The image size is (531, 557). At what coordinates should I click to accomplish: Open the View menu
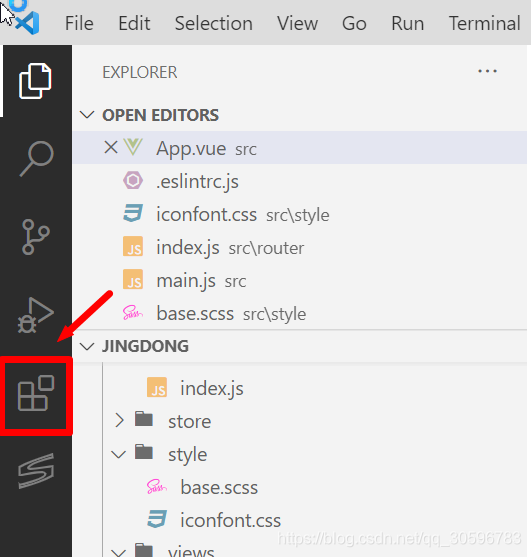[x=298, y=23]
